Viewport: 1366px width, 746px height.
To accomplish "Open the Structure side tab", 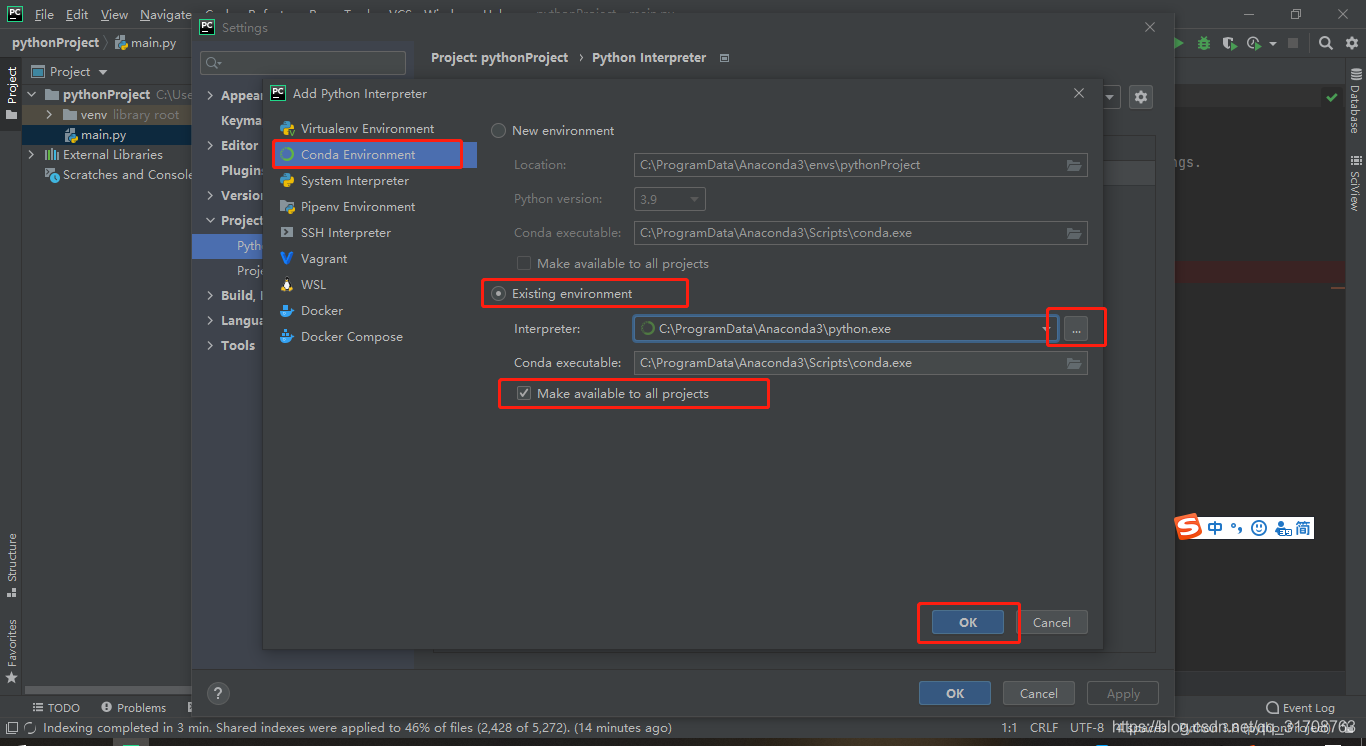I will pyautogui.click(x=12, y=565).
